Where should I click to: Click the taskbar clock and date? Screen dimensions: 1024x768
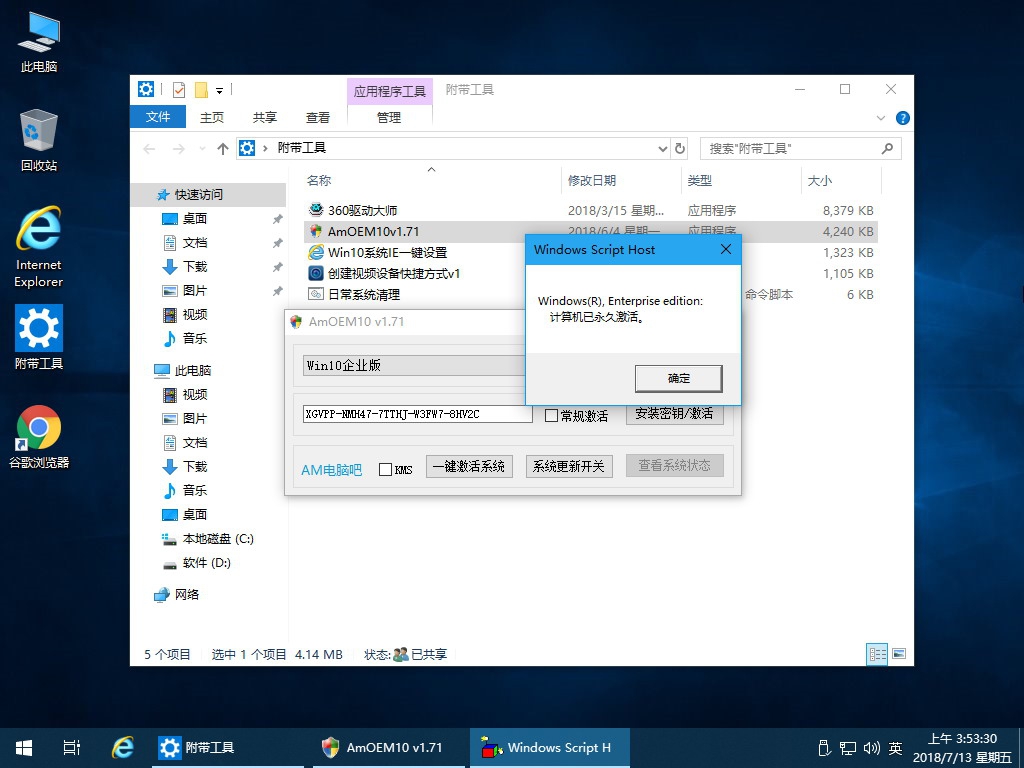pyautogui.click(x=962, y=748)
